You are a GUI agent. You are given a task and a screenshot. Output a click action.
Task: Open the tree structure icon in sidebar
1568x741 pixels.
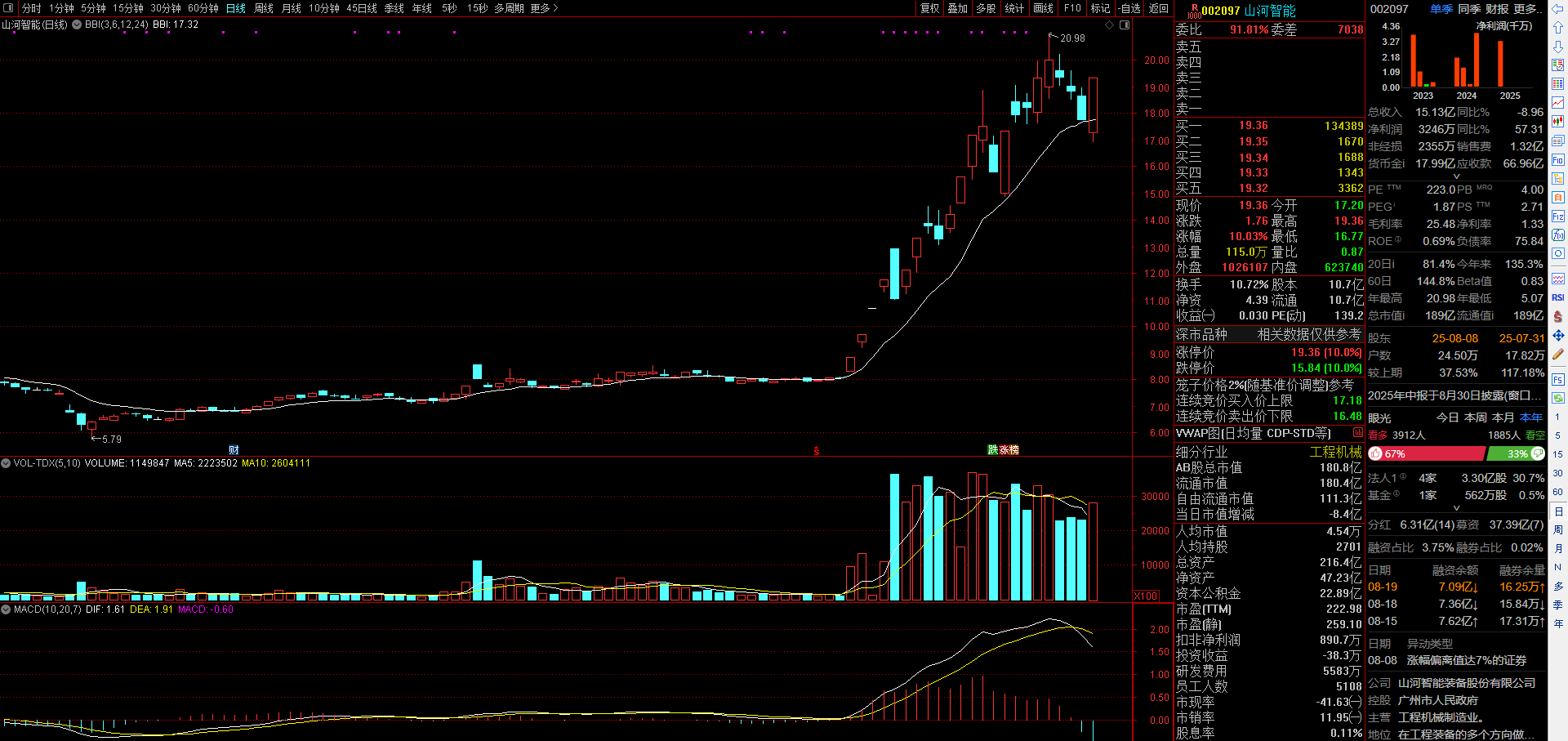pyautogui.click(x=1557, y=178)
